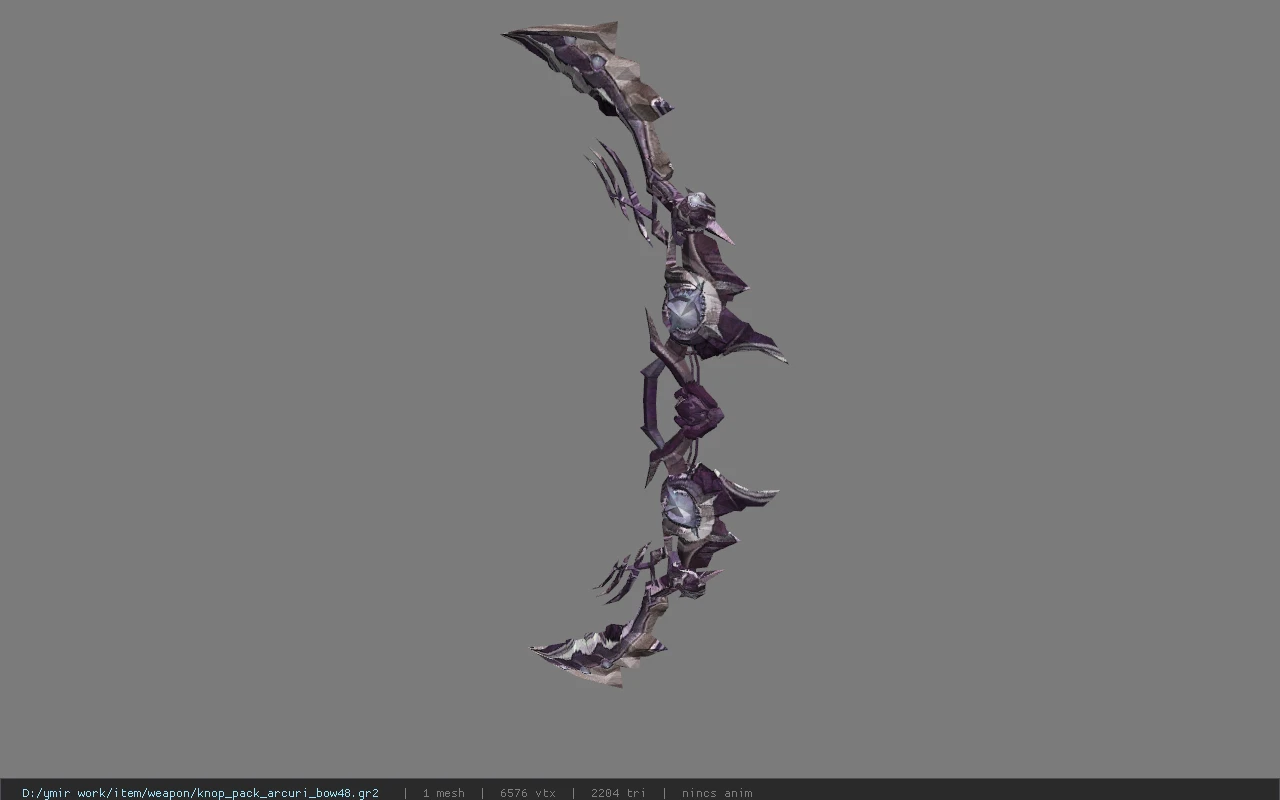Screen dimensions: 1280x800
Task: Click the '2204 tri' triangle count
Action: 618,793
